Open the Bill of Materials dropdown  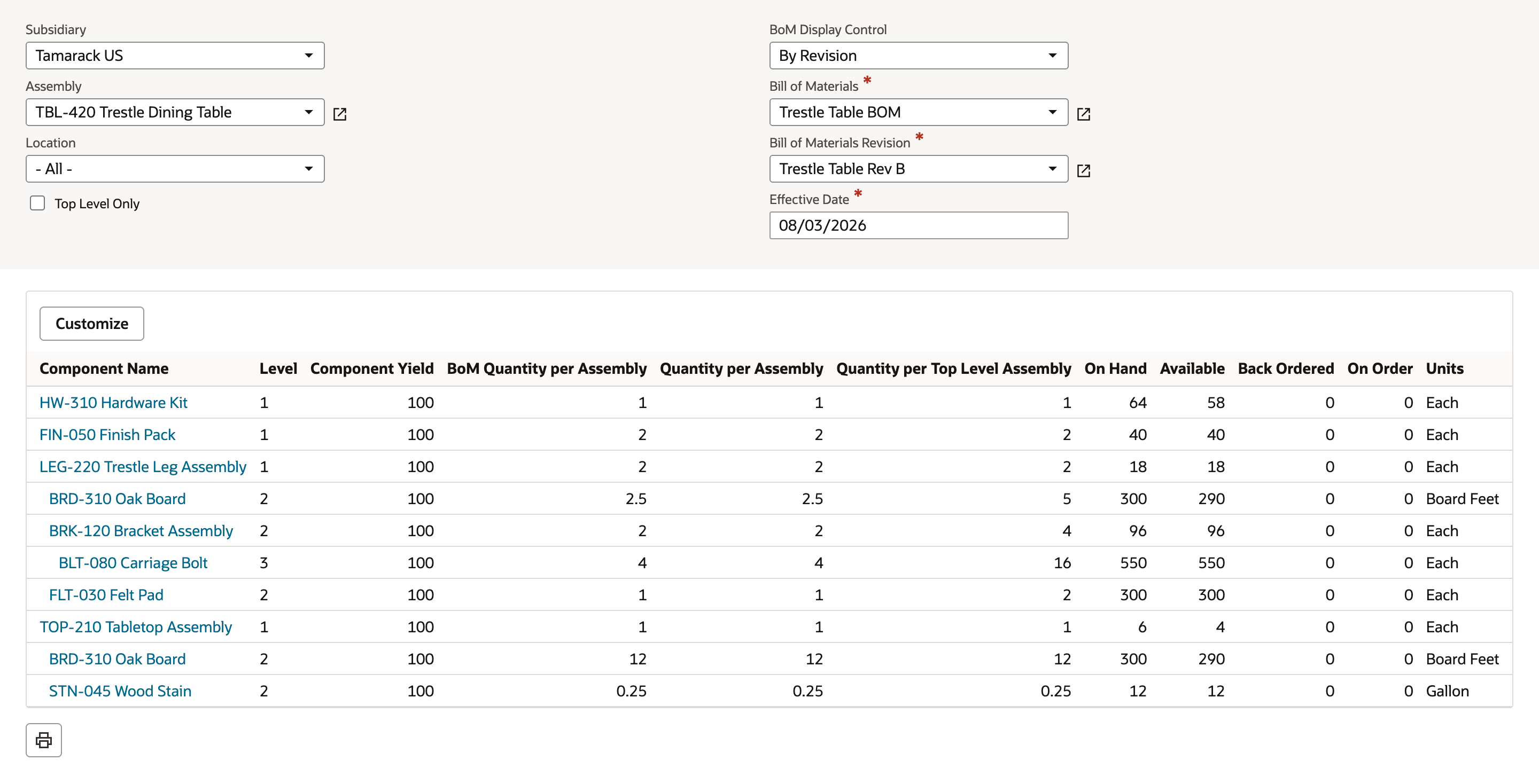coord(918,112)
